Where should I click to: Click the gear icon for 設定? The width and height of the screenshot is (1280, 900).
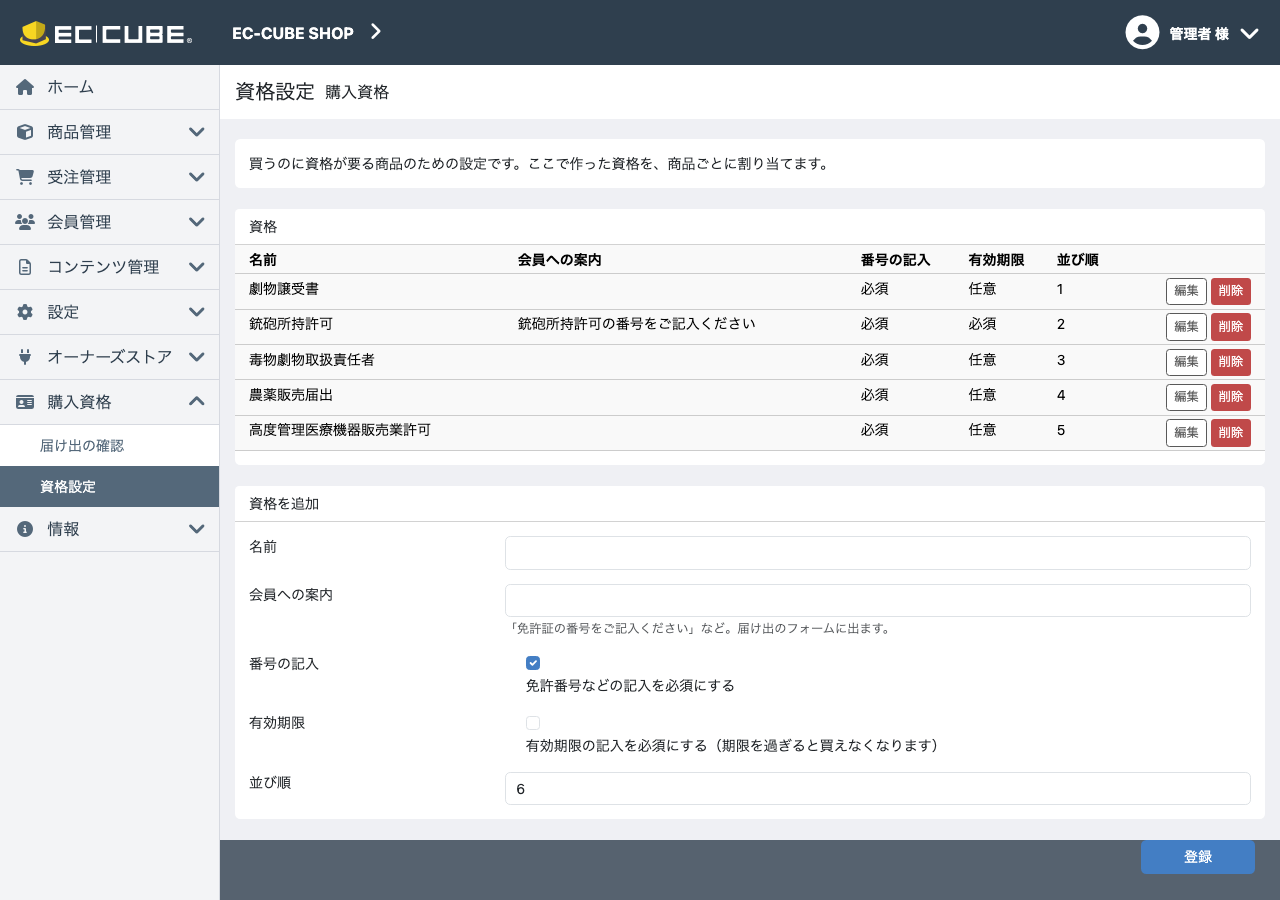pyautogui.click(x=25, y=312)
